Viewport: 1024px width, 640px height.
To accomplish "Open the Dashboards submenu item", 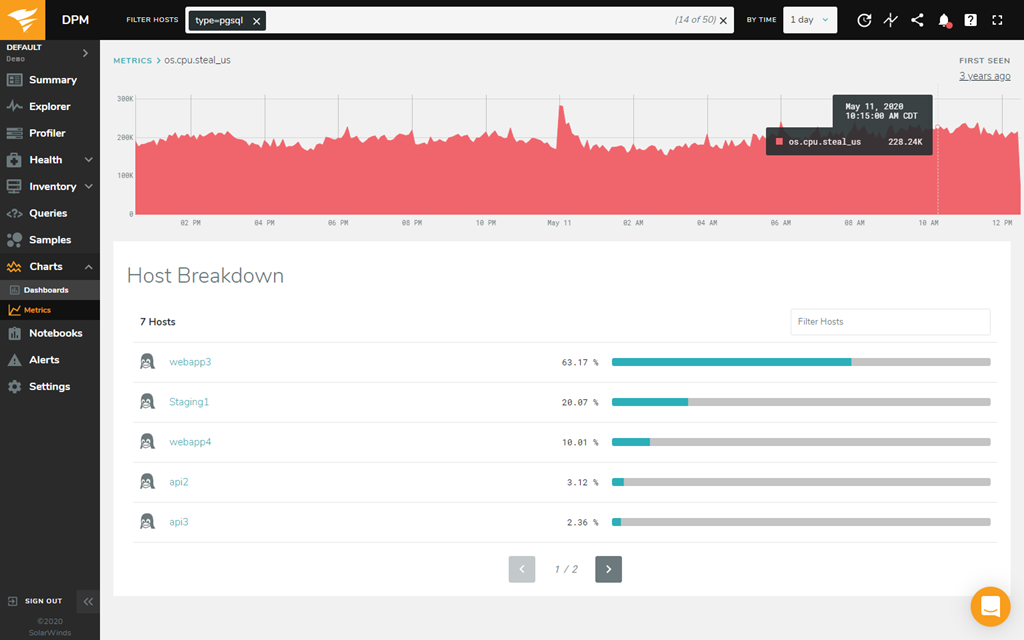I will (46, 290).
